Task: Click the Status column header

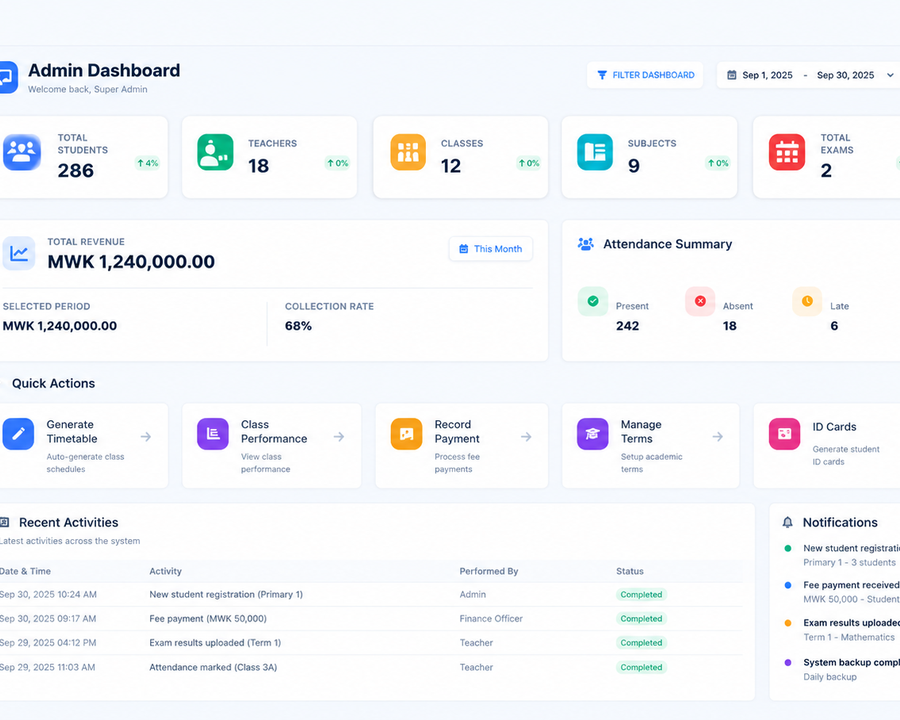Action: [630, 571]
